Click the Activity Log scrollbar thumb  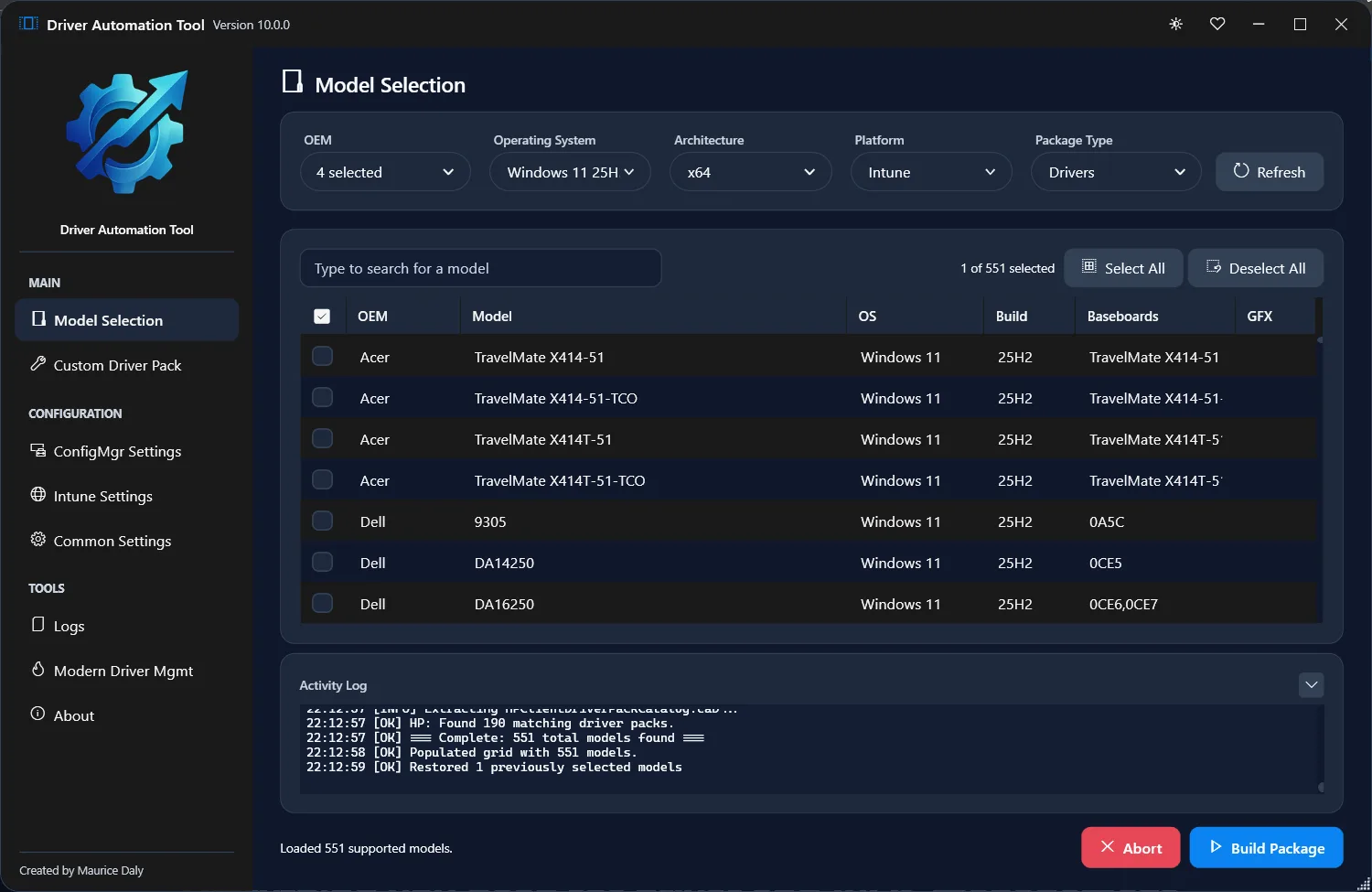coord(1321,787)
